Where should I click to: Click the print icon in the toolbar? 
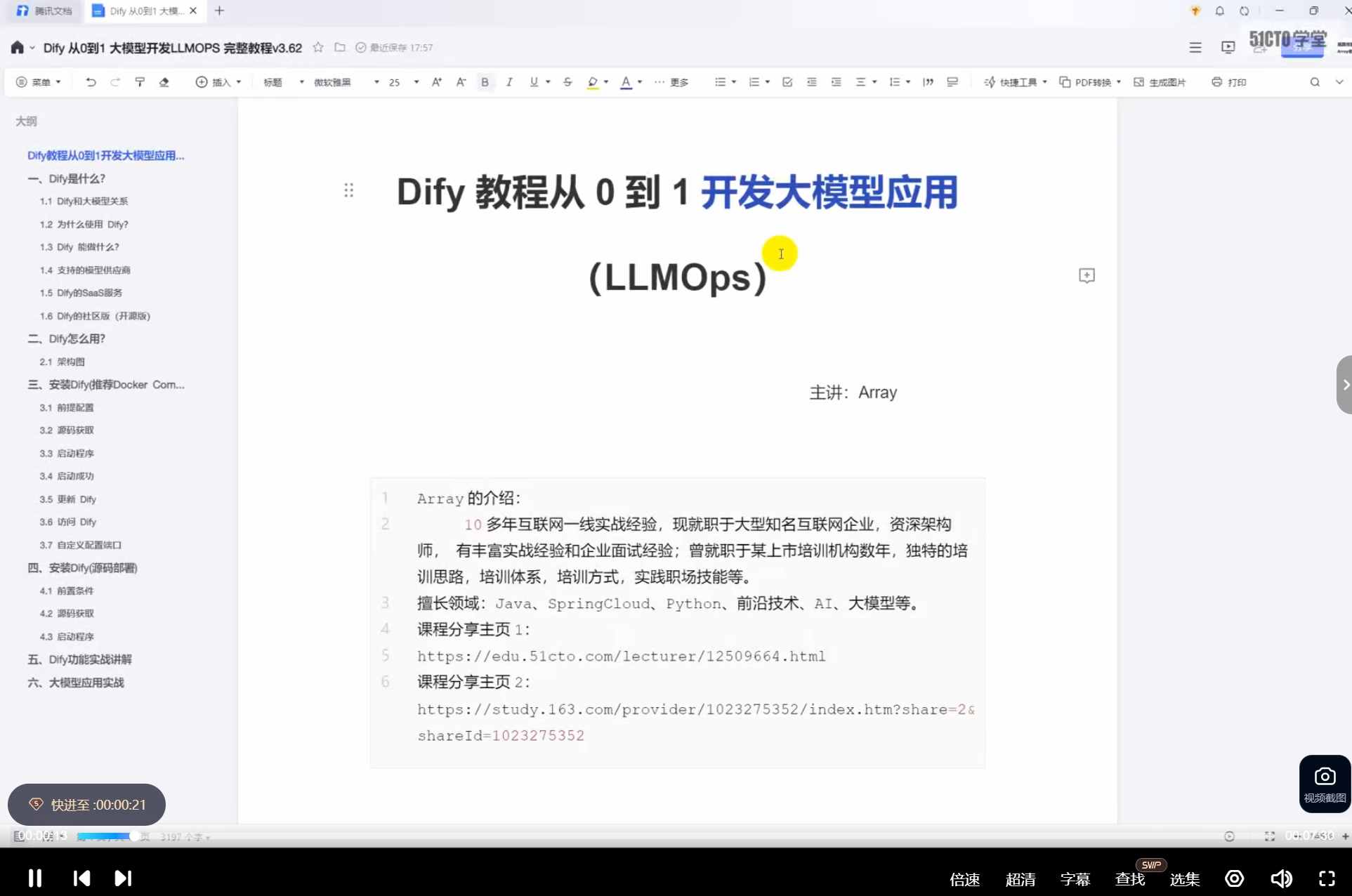pos(1228,82)
